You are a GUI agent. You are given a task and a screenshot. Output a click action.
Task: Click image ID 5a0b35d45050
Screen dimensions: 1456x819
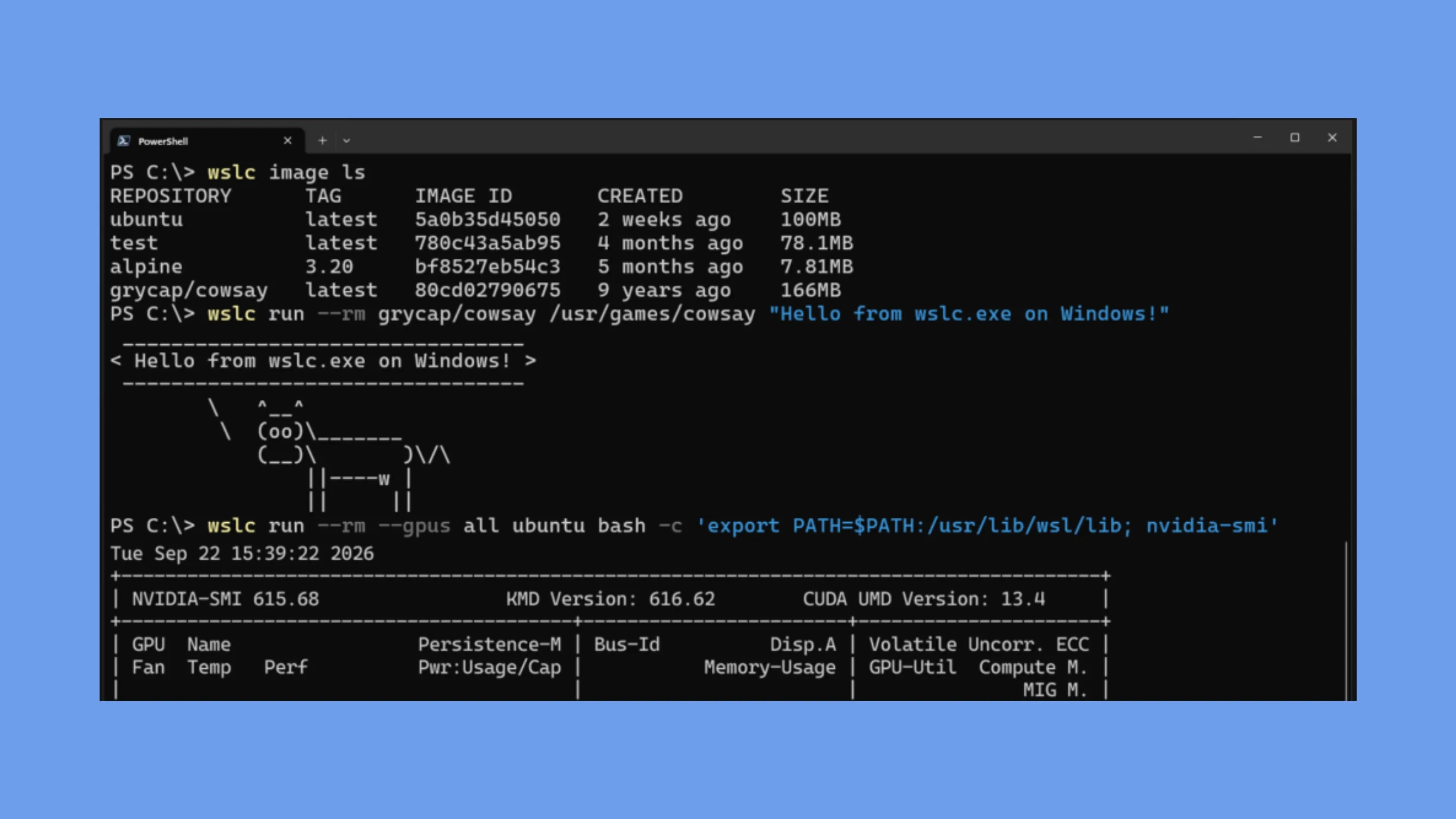click(x=488, y=219)
